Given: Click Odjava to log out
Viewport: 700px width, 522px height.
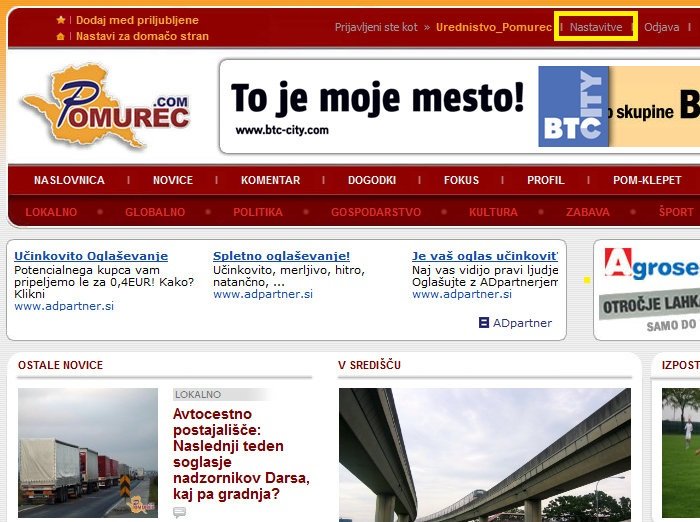Looking at the screenshot, I should (x=661, y=27).
